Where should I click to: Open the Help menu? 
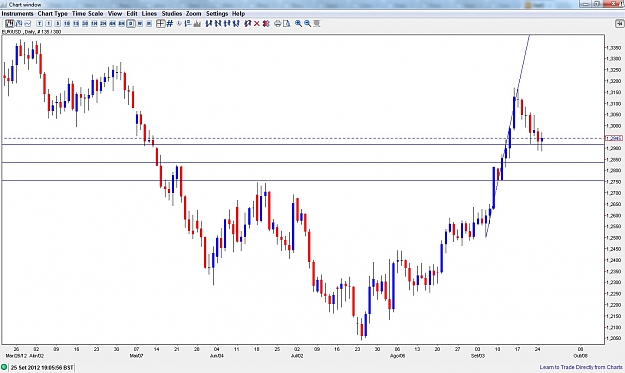[x=238, y=14]
